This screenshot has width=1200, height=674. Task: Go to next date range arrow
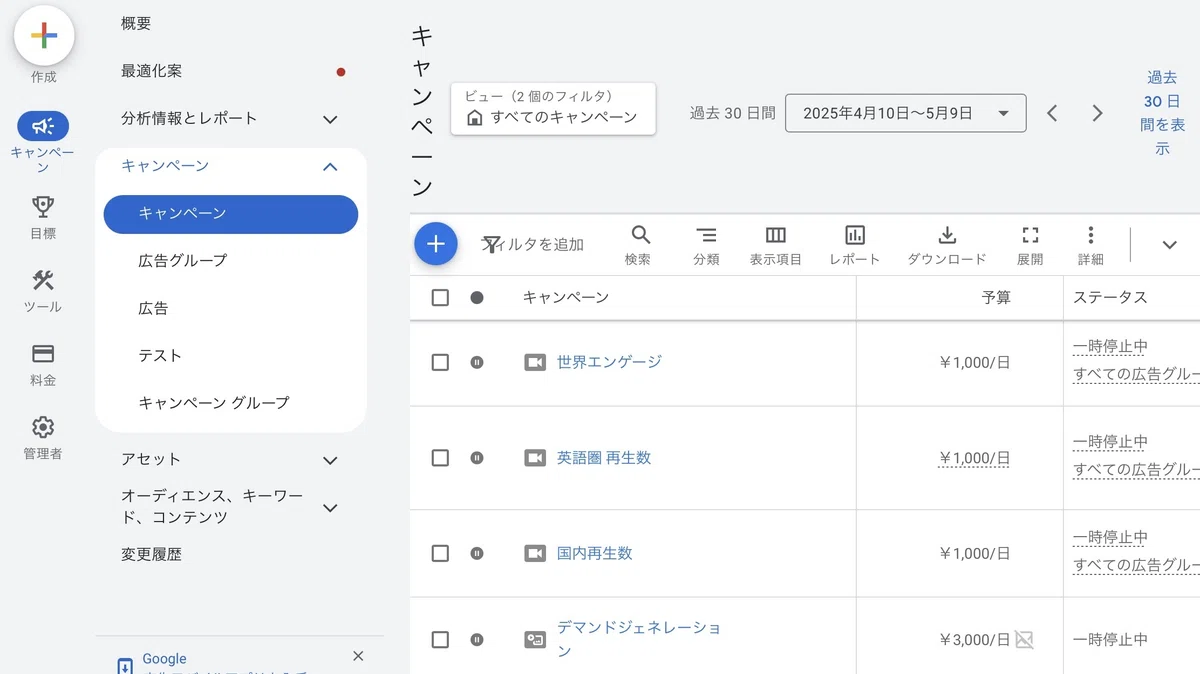coord(1097,113)
